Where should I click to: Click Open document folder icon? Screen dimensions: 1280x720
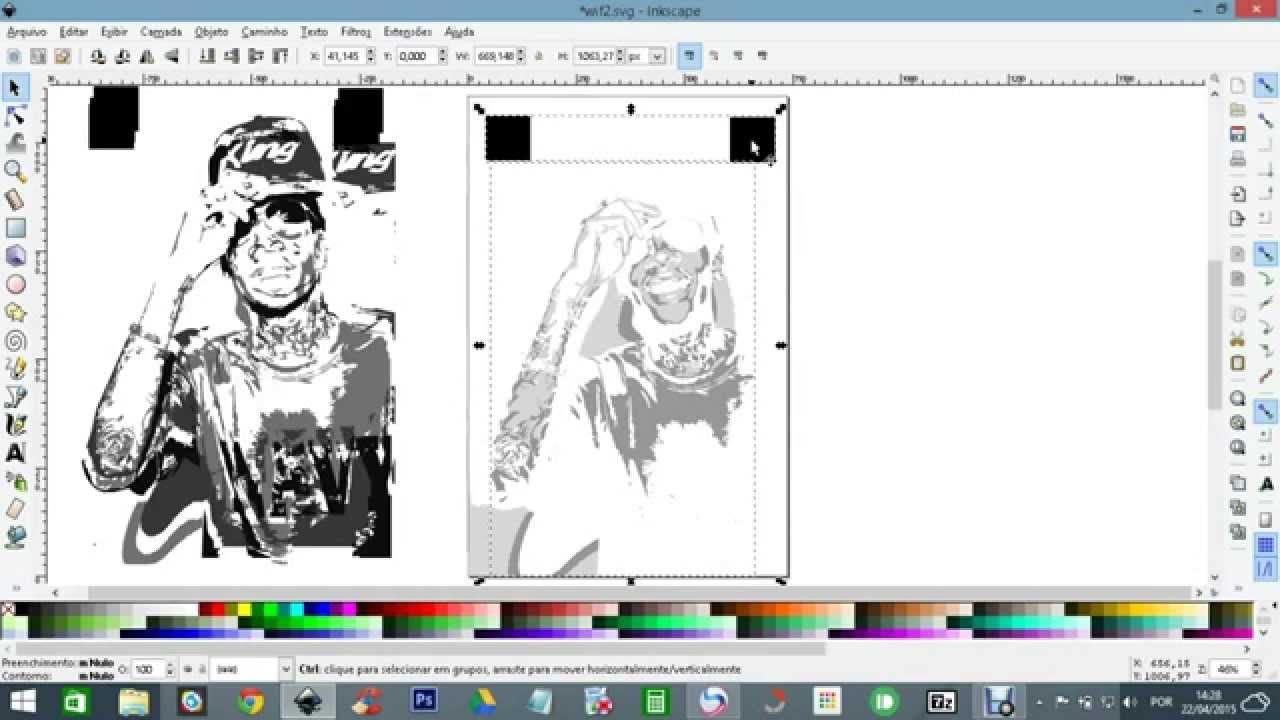pyautogui.click(x=1238, y=110)
